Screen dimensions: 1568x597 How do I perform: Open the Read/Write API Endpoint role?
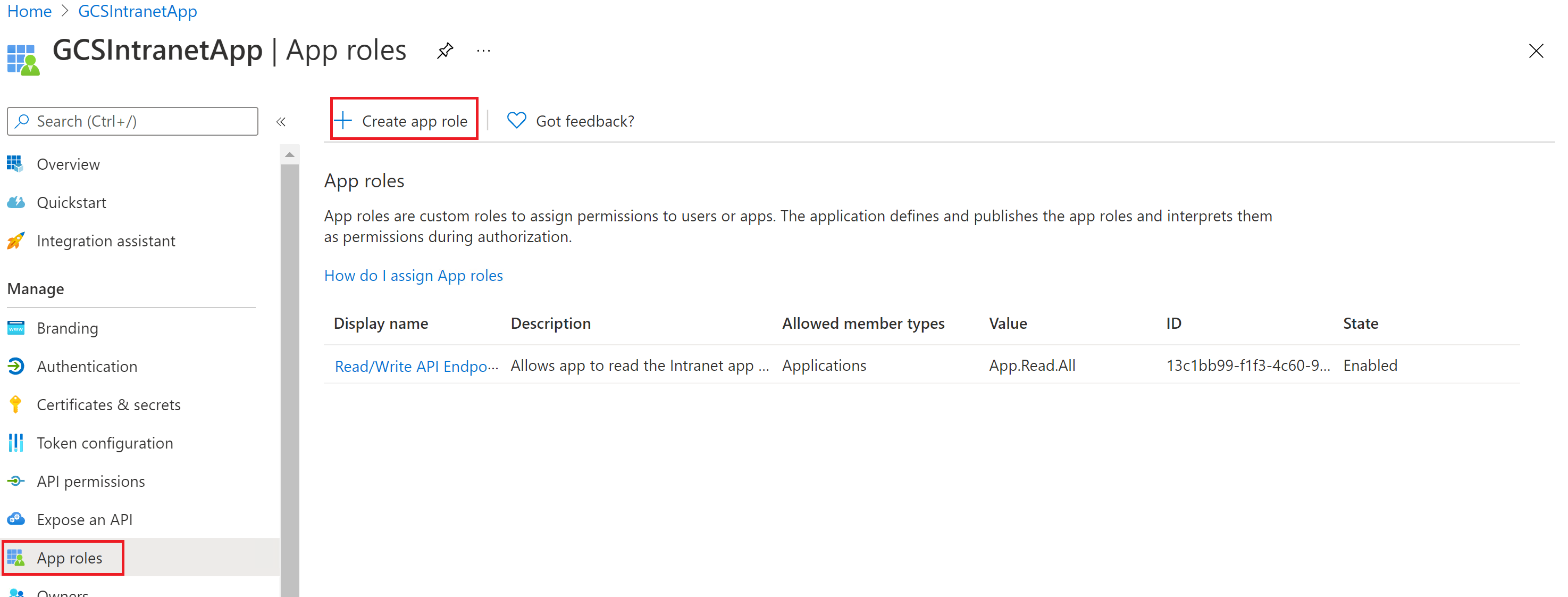(x=416, y=366)
